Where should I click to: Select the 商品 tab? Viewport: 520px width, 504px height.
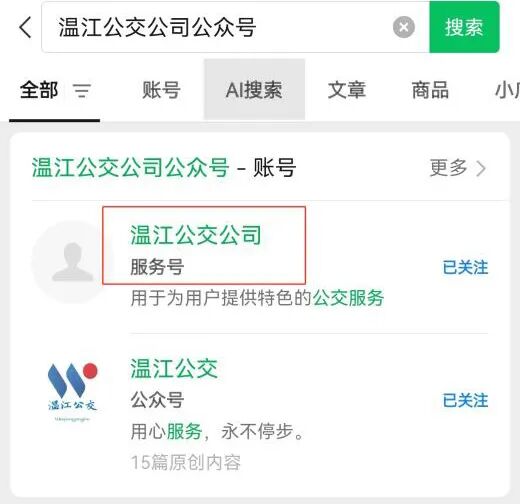click(x=430, y=90)
